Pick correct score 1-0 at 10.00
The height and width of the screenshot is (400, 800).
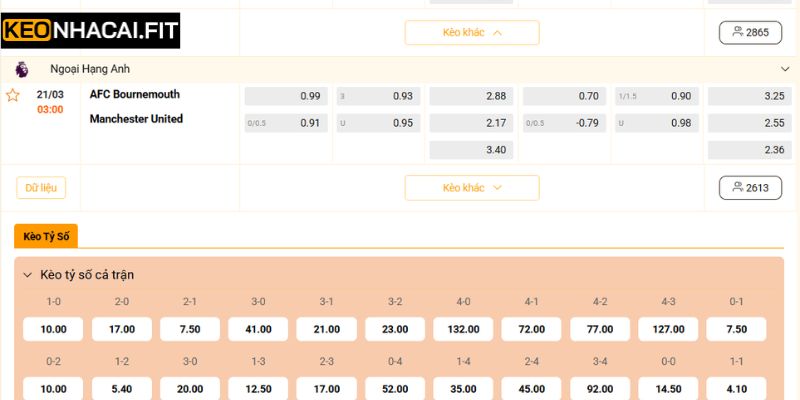tap(53, 329)
